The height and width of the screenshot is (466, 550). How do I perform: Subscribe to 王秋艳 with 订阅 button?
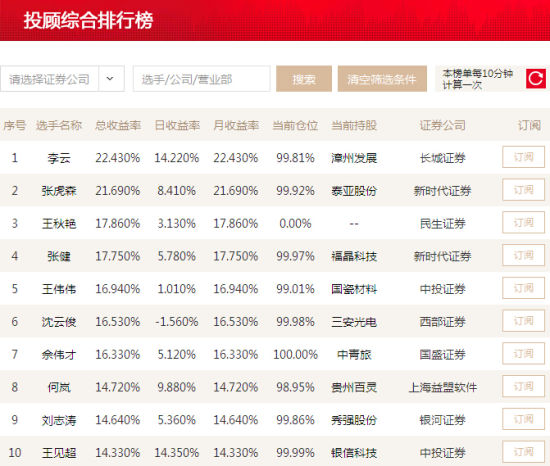tap(523, 223)
